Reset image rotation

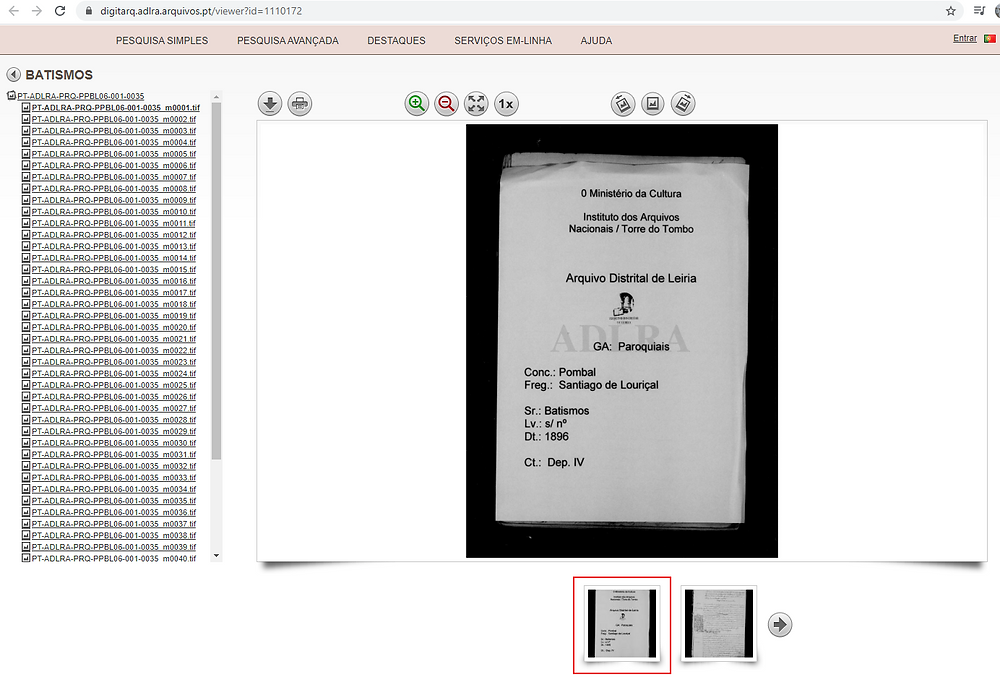tap(653, 104)
